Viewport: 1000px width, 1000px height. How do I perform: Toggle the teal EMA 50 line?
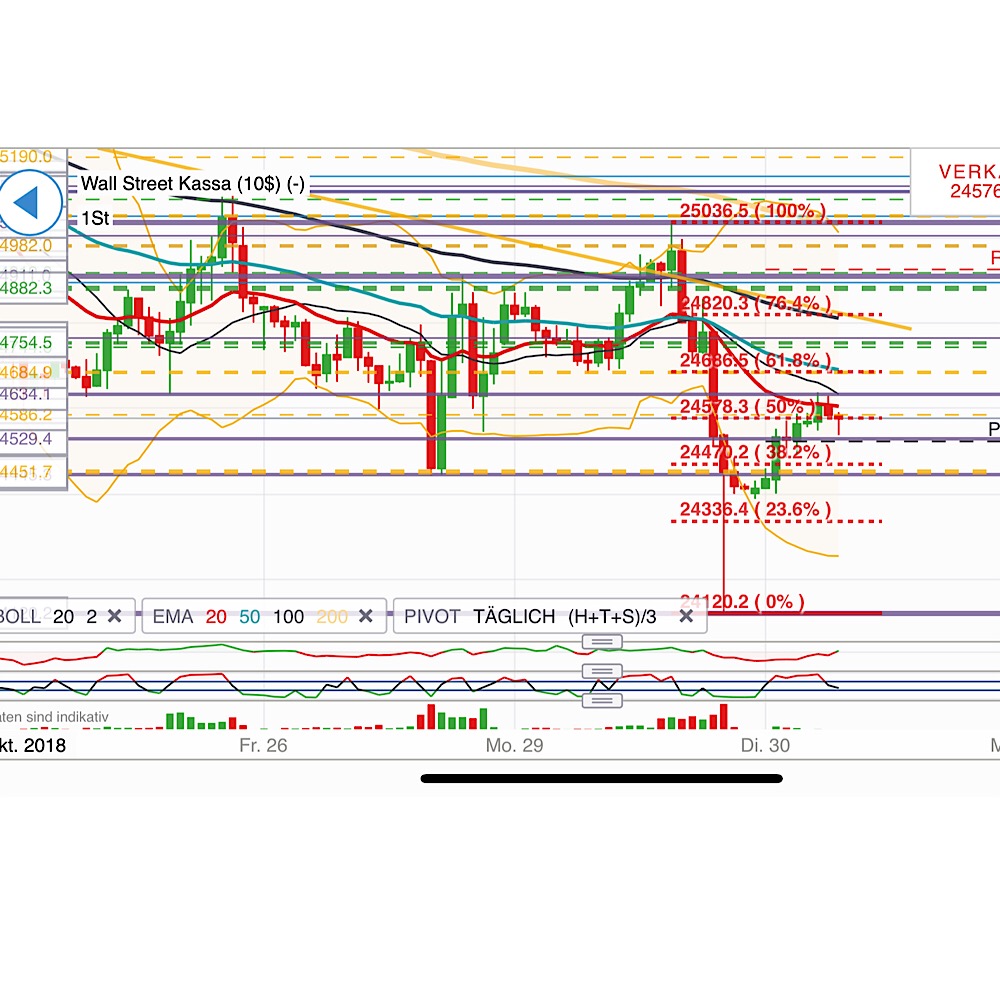point(251,617)
